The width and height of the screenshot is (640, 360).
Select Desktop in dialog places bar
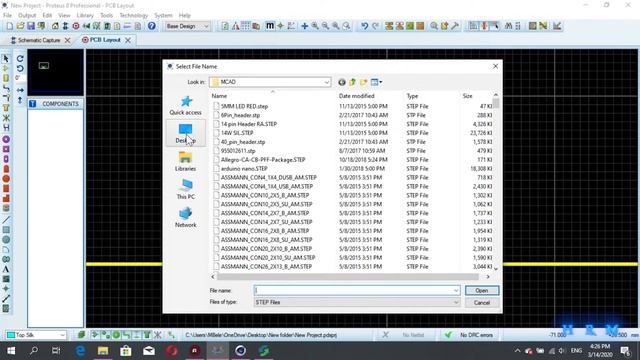click(x=185, y=133)
